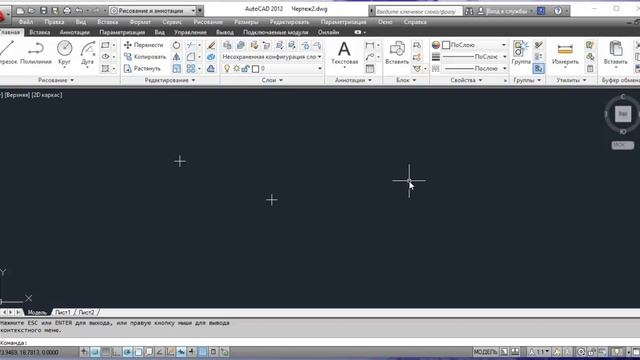Select the Текстовая (text) tool
This screenshot has width=640, height=360.
pyautogui.click(x=344, y=53)
